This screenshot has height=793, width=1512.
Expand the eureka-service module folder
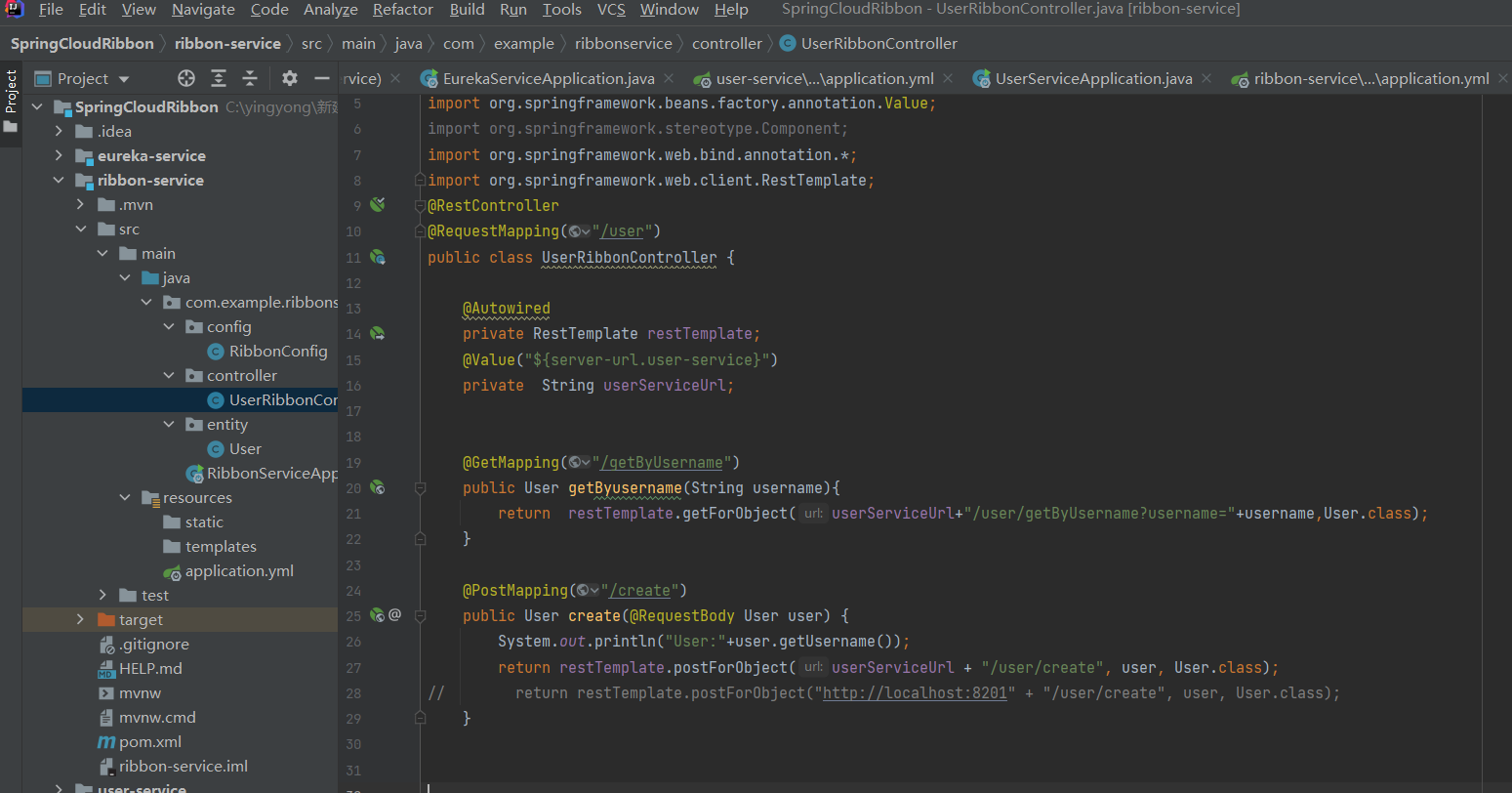[59, 156]
